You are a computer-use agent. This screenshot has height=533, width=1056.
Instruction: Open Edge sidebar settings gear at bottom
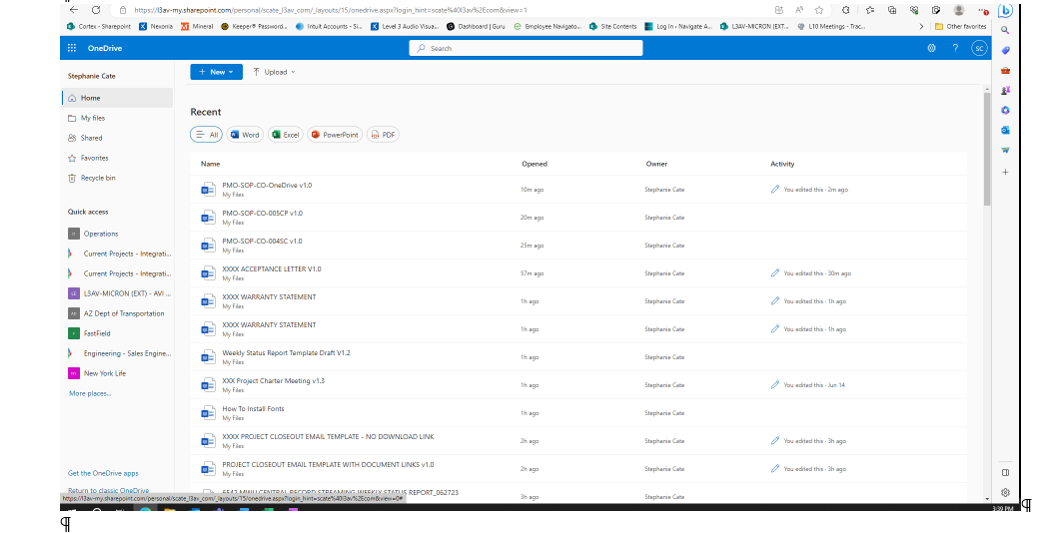pos(1005,493)
